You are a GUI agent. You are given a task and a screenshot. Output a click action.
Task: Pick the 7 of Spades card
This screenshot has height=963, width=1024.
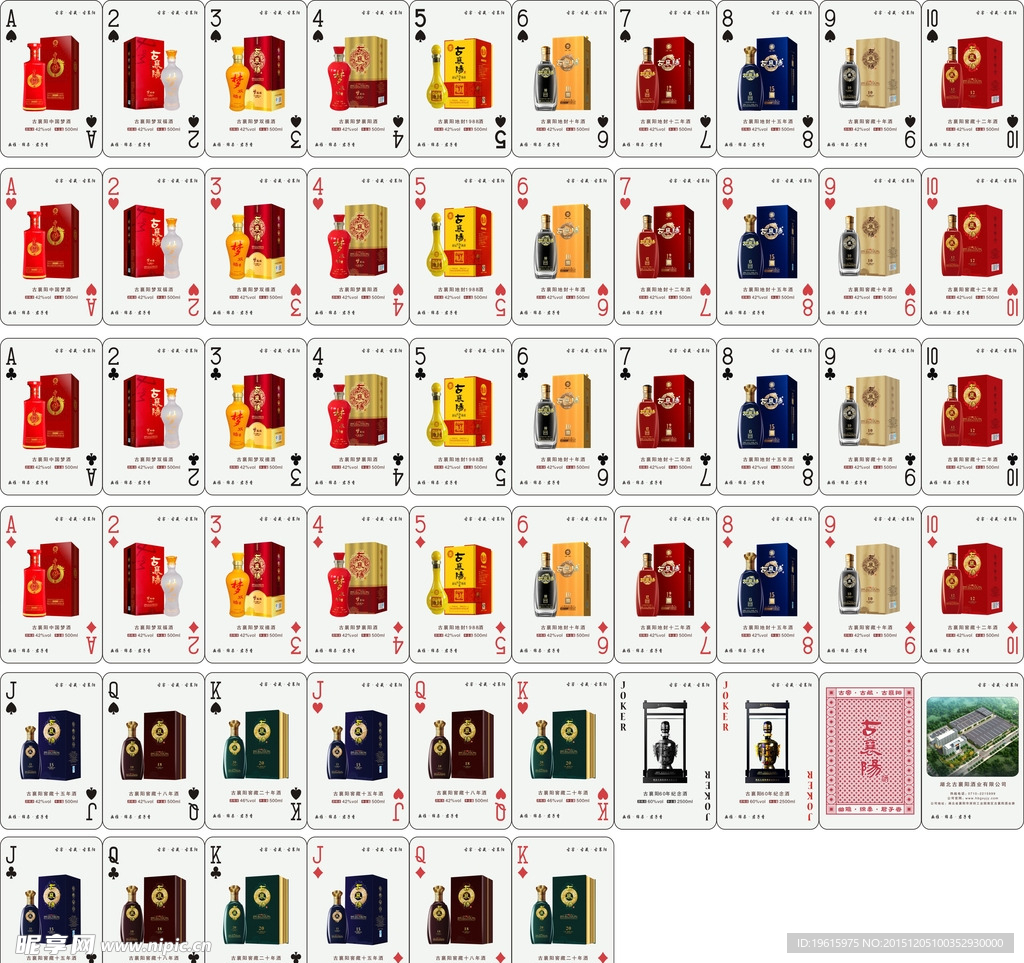point(665,79)
